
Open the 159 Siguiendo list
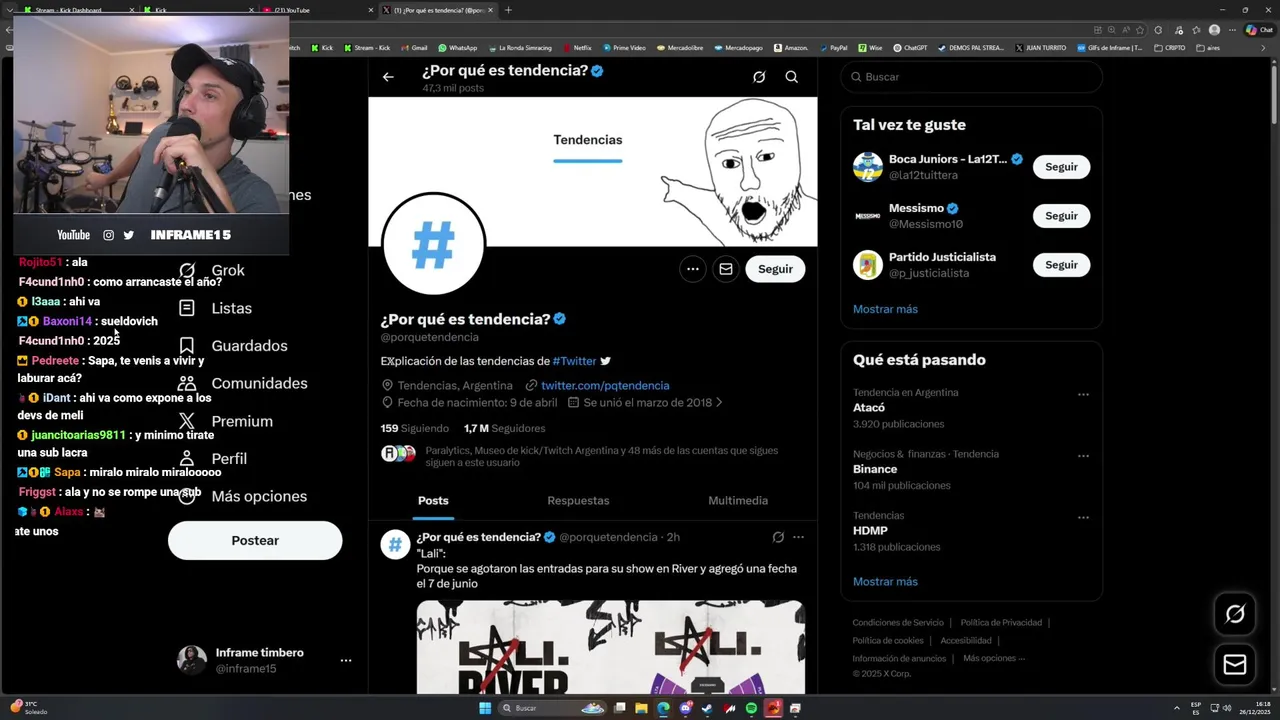pyautogui.click(x=415, y=429)
